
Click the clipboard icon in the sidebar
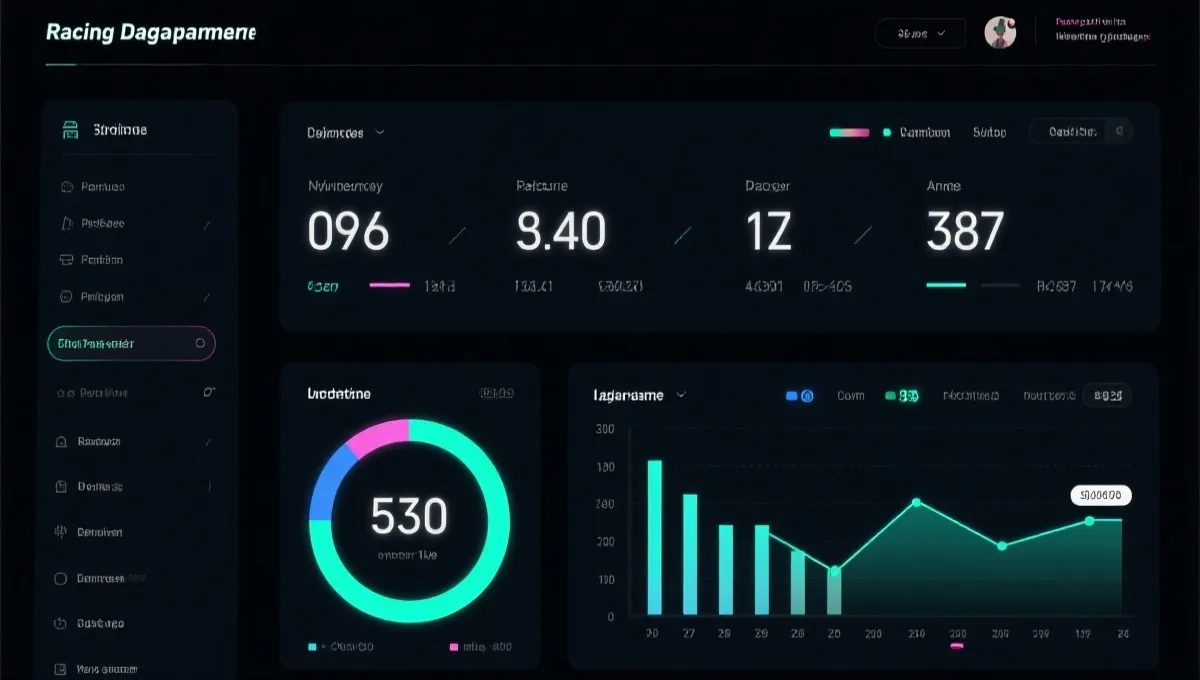[59, 487]
